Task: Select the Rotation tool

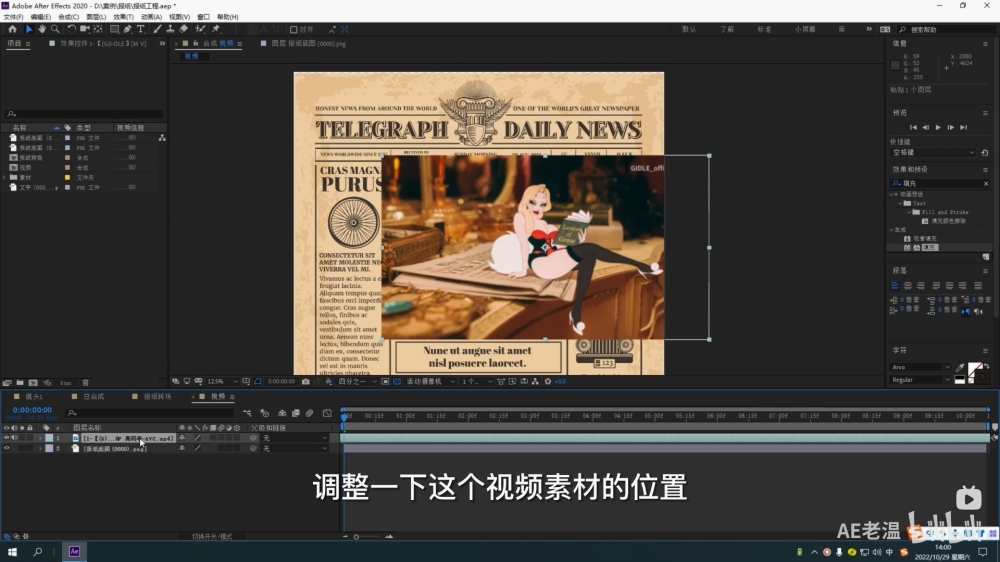Action: click(71, 29)
